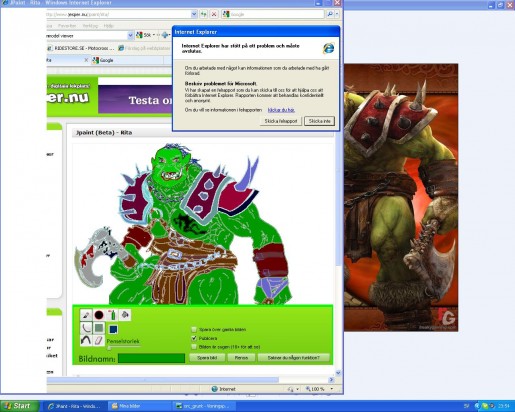Image resolution: width=515 pixels, height=412 pixels.
Task: Select the green spray bottle tool
Action: [x=112, y=315]
